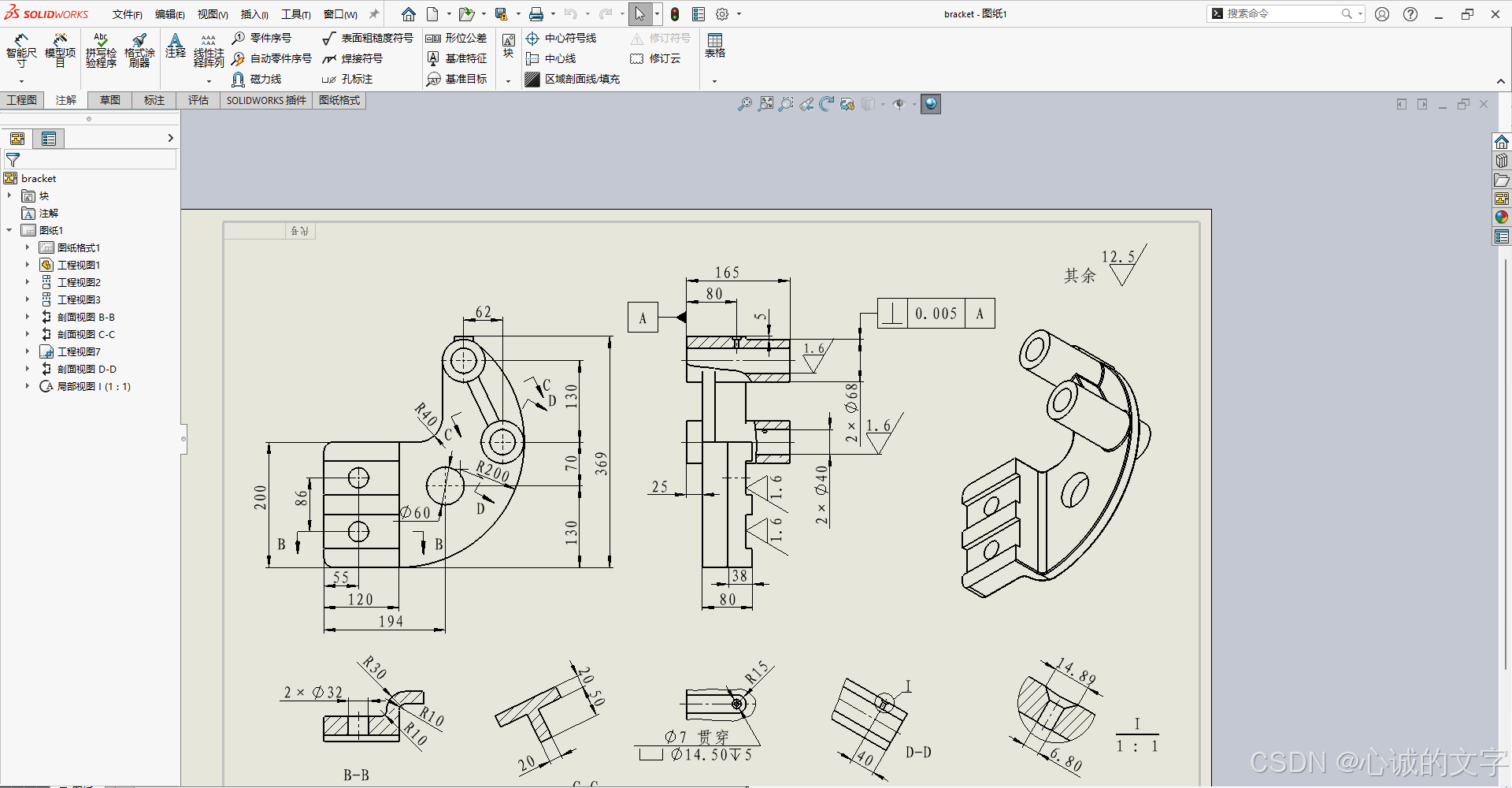Switch to FeatureManager design tree tab
The image size is (1512, 788).
pyautogui.click(x=17, y=139)
